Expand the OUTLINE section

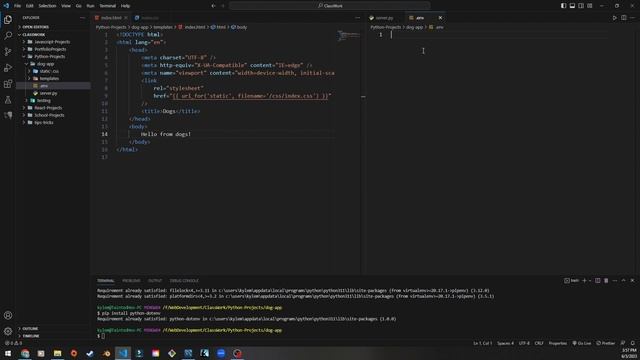click(x=30, y=329)
